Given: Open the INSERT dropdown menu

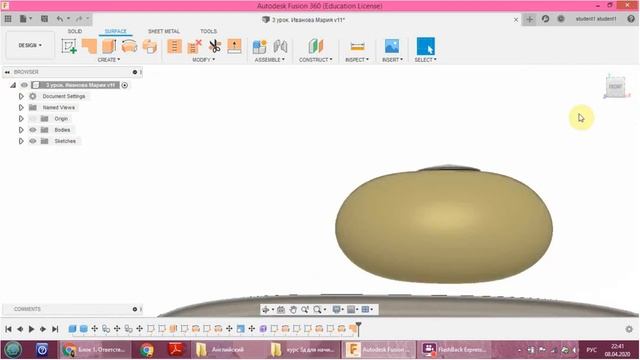Looking at the screenshot, I should pos(392,60).
